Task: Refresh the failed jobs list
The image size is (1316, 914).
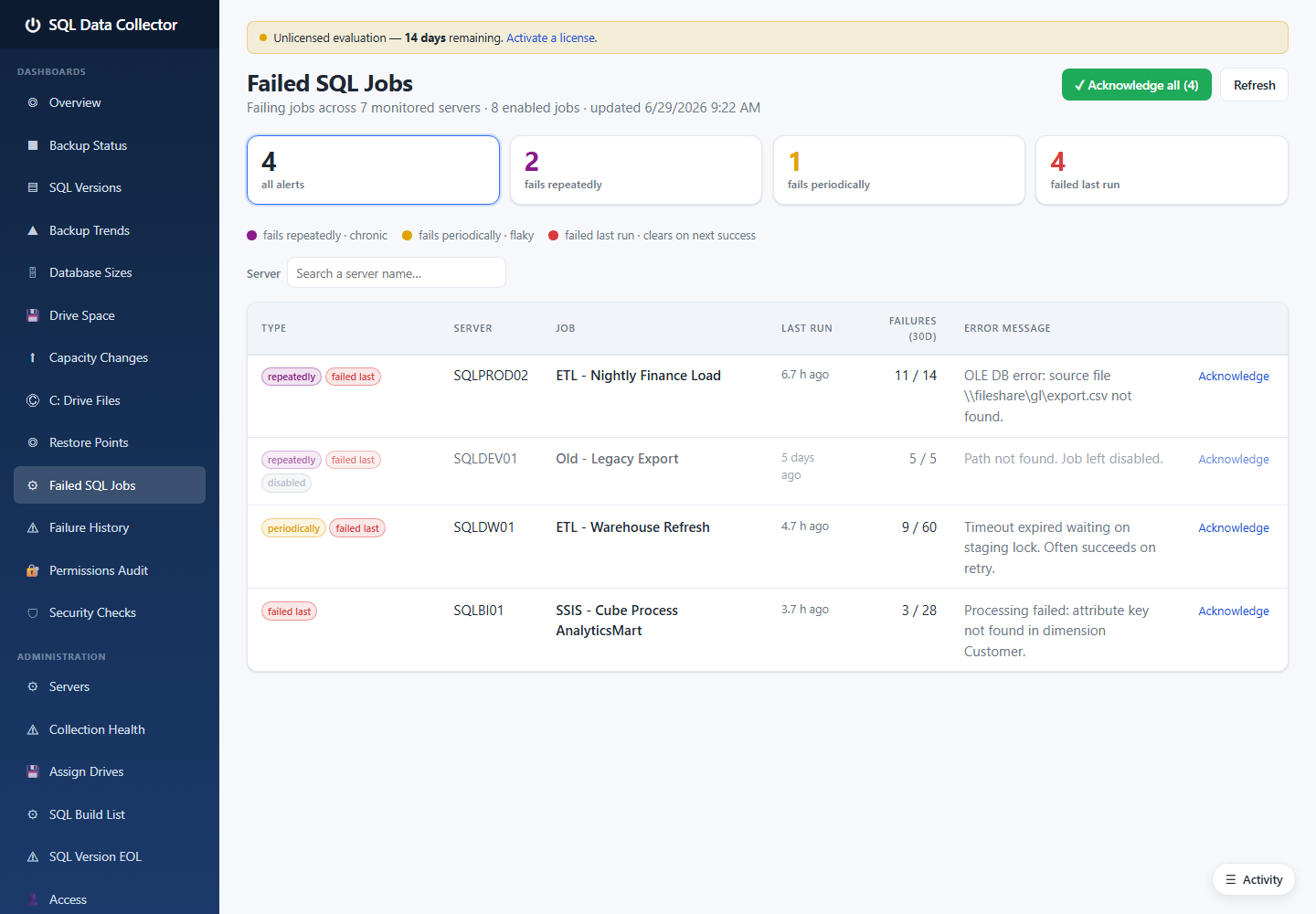Action: tap(1254, 85)
